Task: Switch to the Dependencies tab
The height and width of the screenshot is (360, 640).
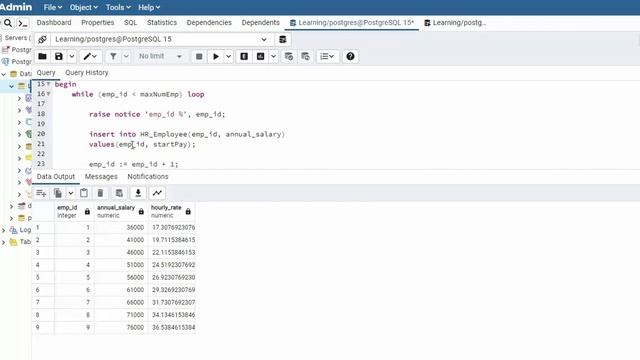Action: click(x=209, y=23)
